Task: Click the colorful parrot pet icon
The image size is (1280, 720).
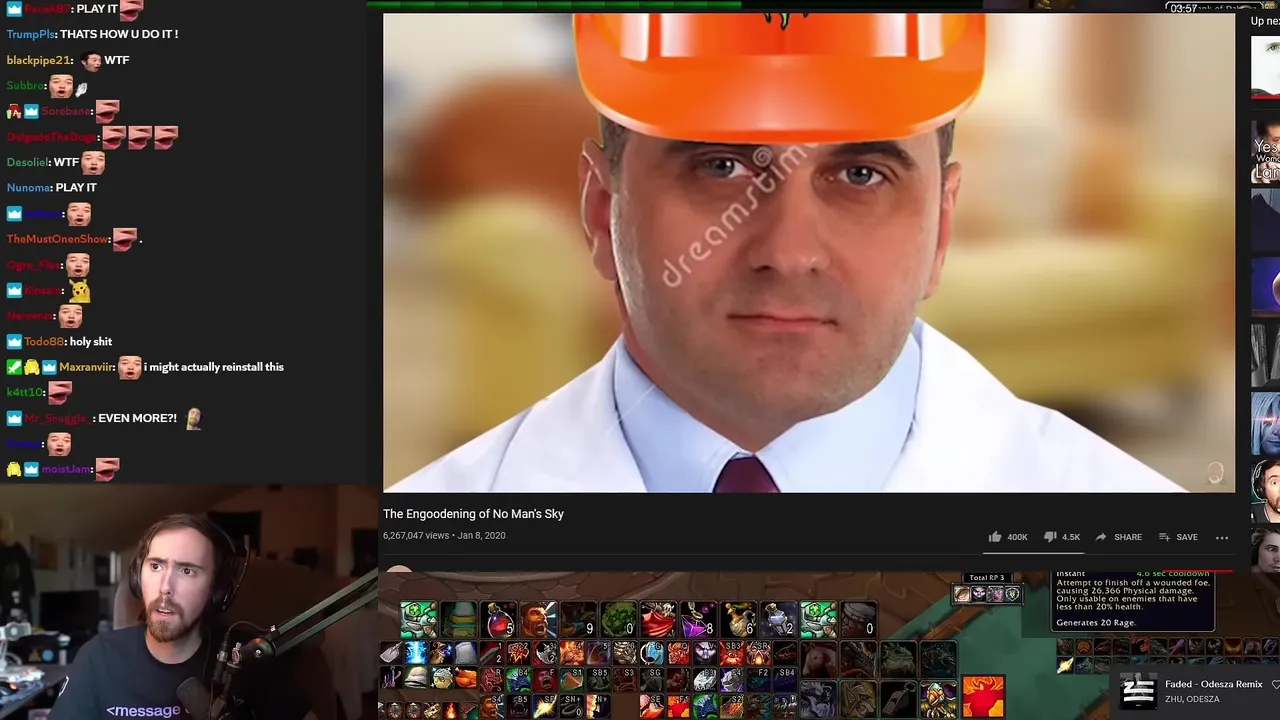Action: pyautogui.click(x=938, y=698)
